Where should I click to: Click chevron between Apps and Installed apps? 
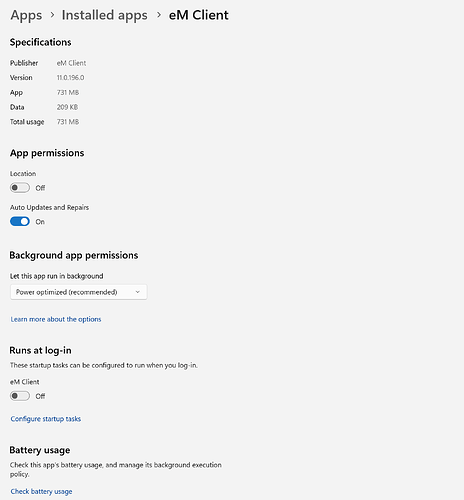(52, 15)
